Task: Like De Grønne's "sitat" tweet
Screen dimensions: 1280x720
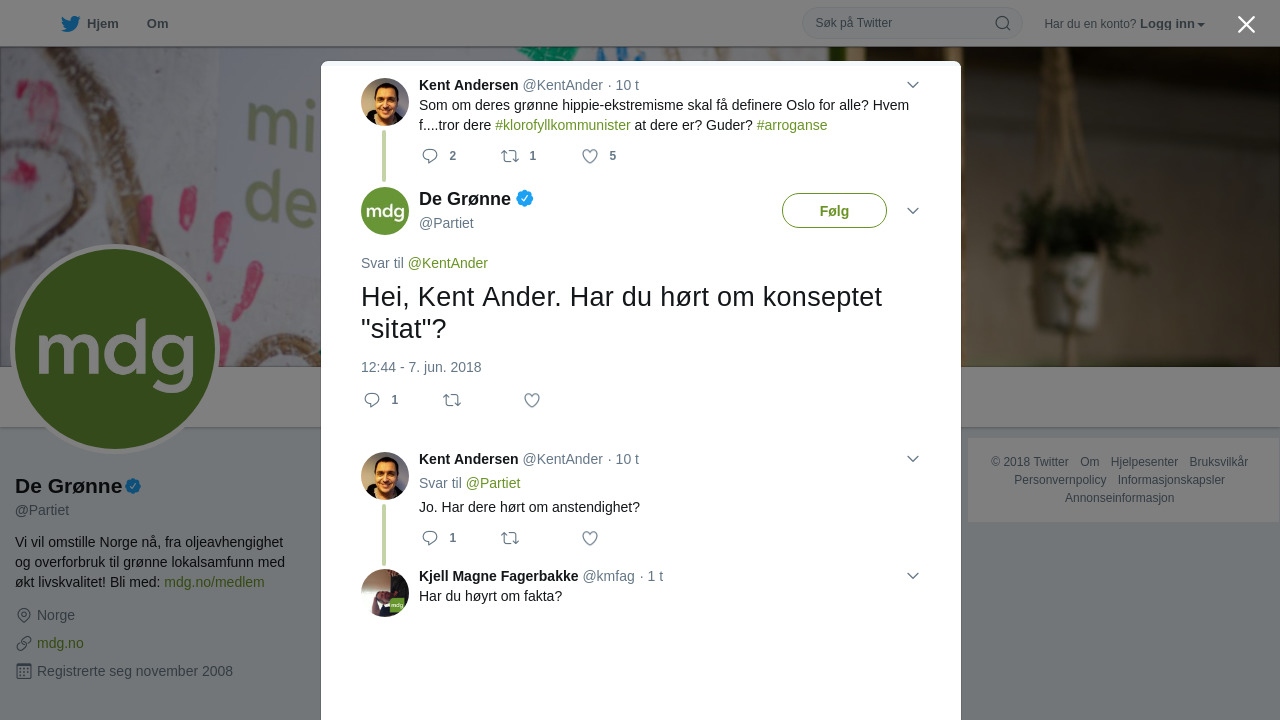Action: 532,400
